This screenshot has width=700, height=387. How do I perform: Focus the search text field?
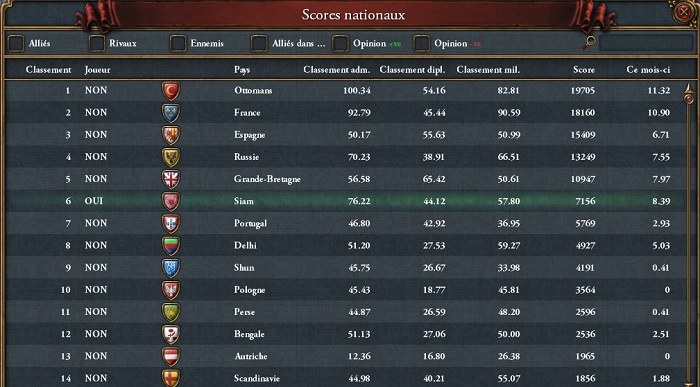pyautogui.click(x=646, y=43)
